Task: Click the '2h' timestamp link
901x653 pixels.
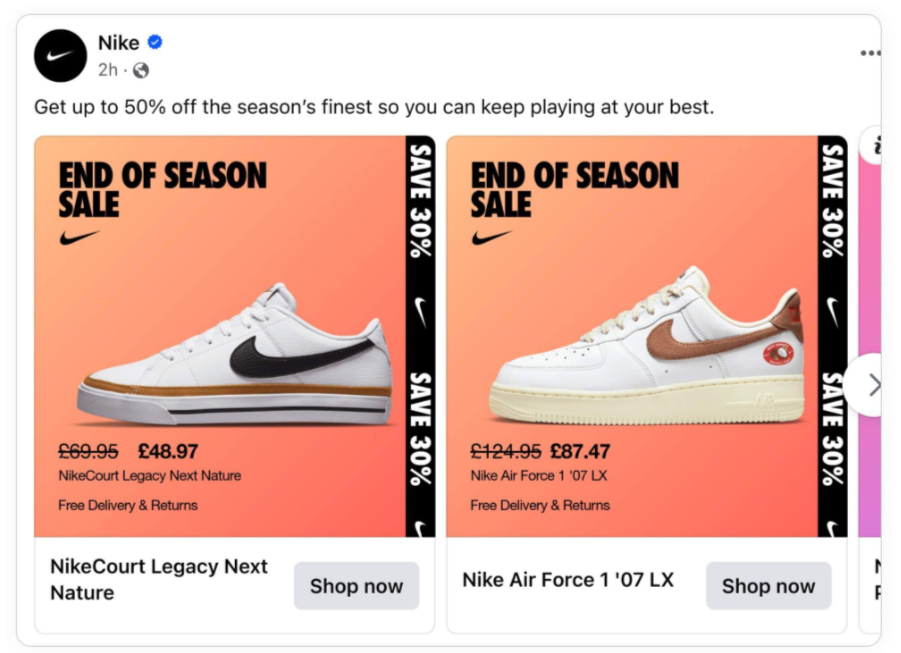Action: tap(108, 71)
